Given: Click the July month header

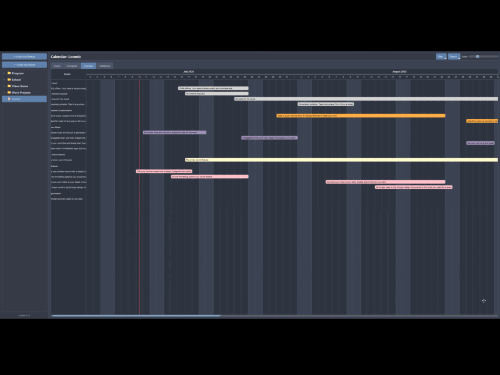Looking at the screenshot, I should coord(189,72).
